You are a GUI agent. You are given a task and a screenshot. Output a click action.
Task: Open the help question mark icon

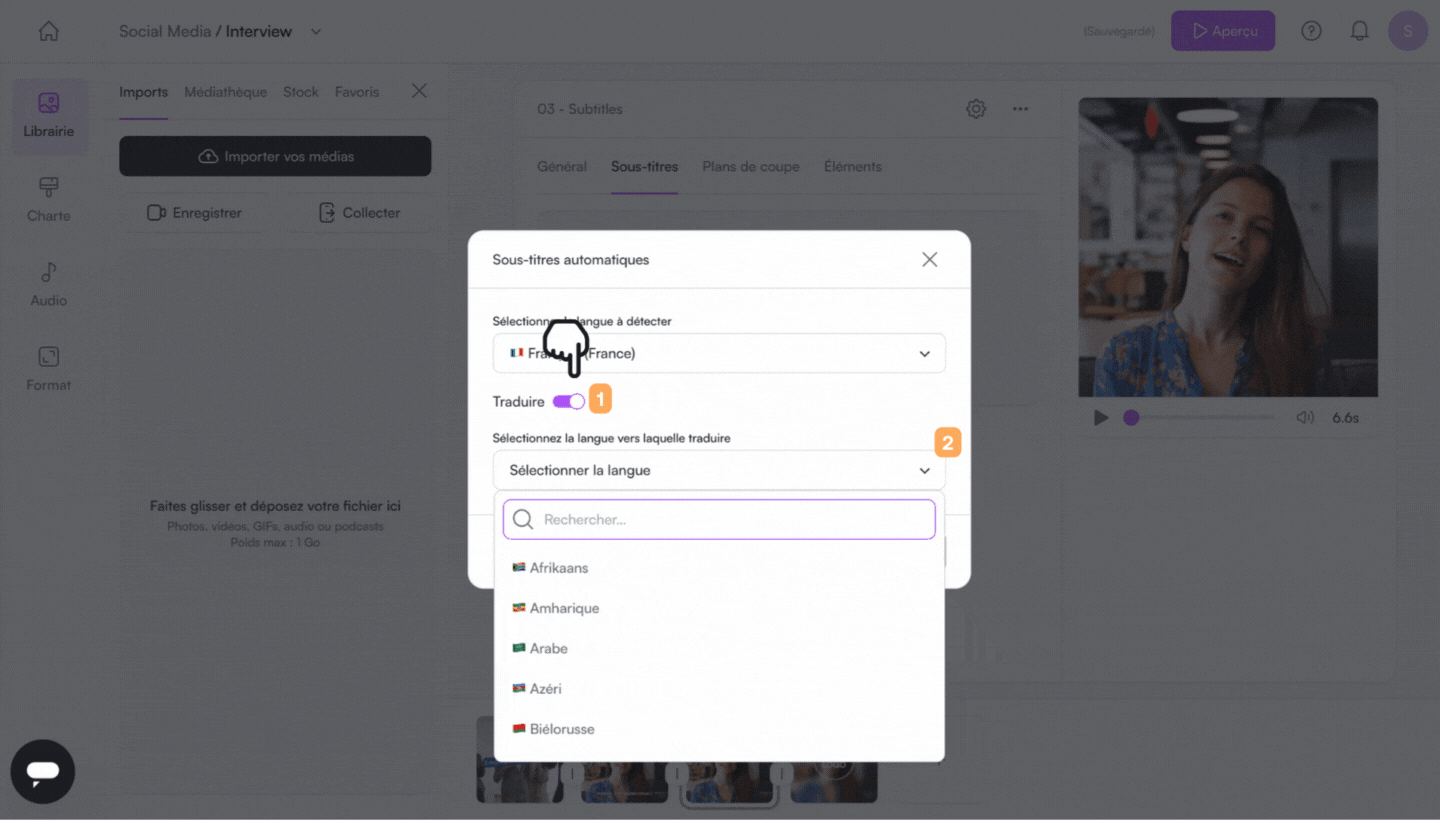click(1311, 31)
